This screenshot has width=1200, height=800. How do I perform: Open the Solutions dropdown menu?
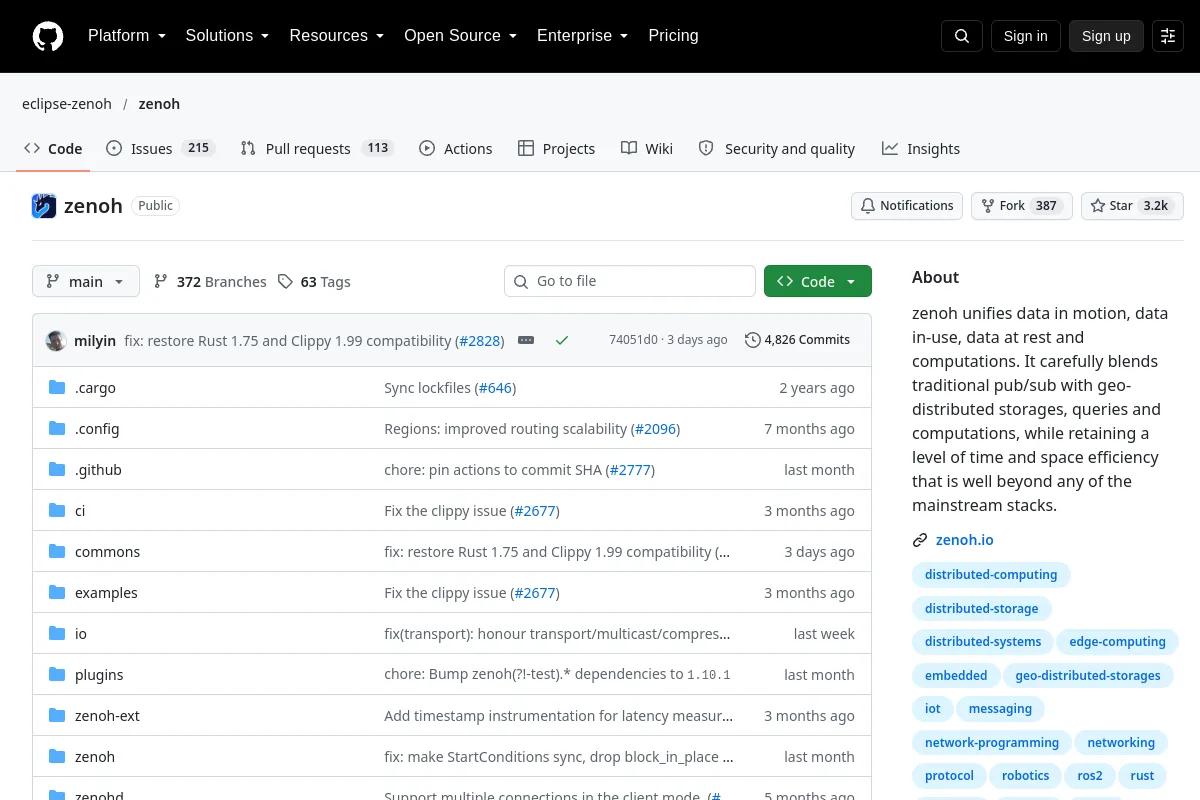point(227,36)
